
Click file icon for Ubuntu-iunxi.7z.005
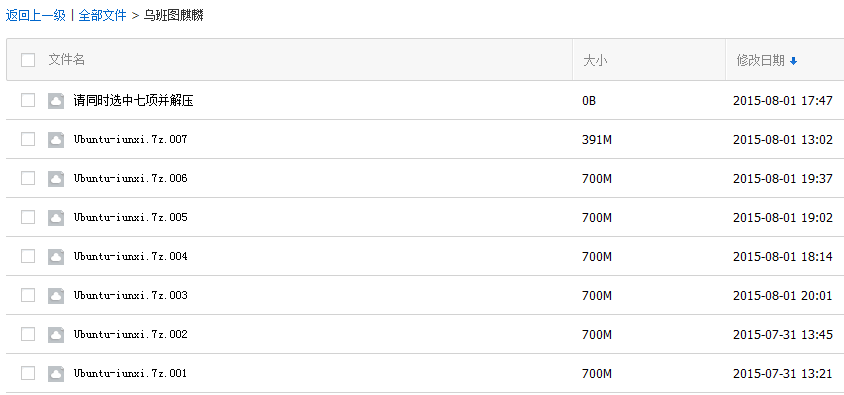coord(56,218)
